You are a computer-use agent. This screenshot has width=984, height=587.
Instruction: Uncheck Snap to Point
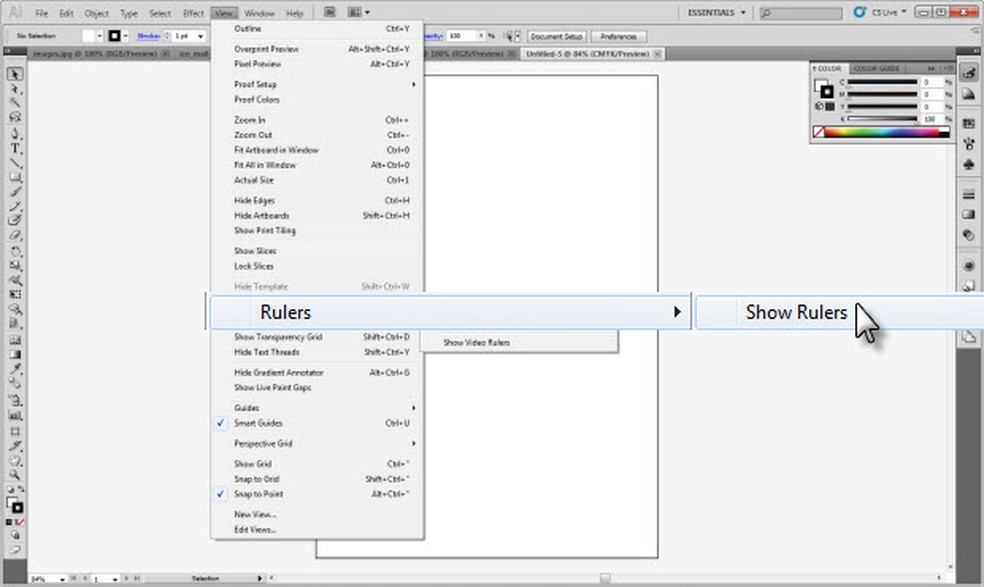(x=317, y=494)
